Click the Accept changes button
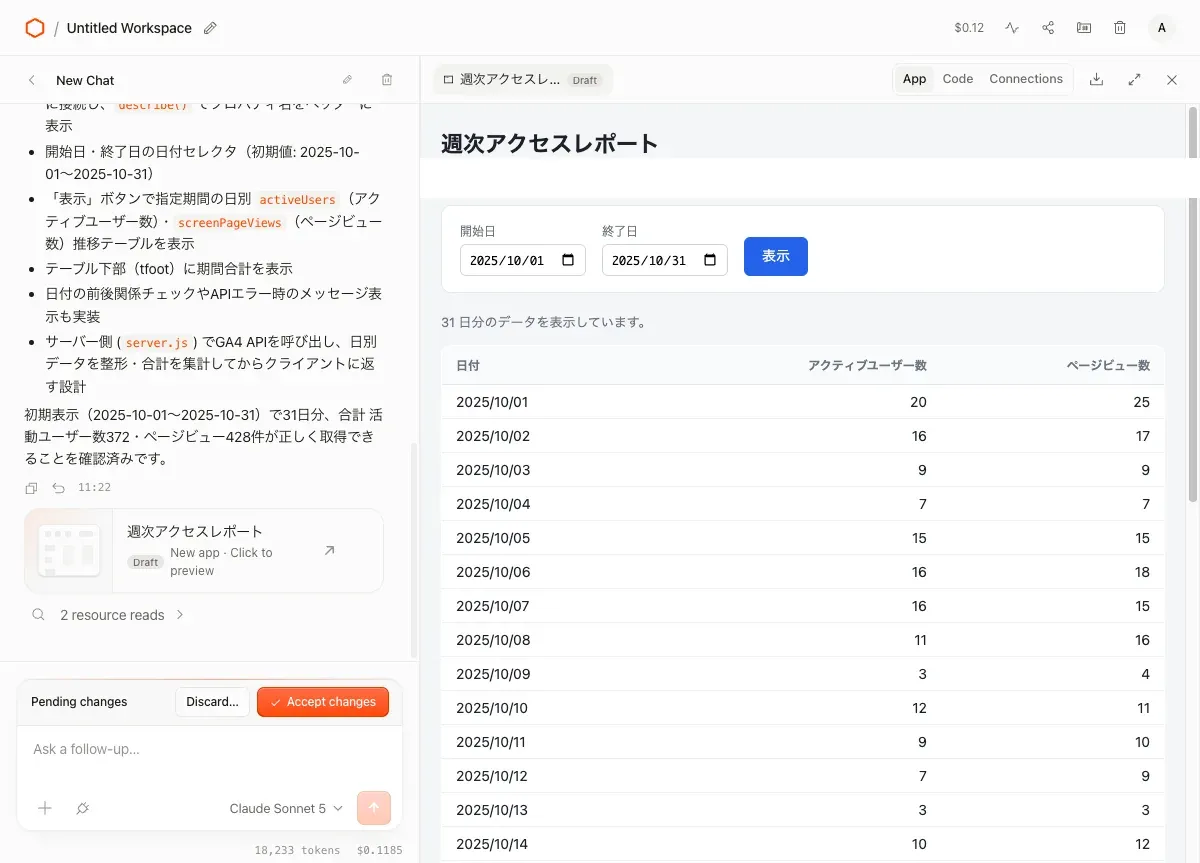Screen dimensions: 1200x863 (323, 702)
